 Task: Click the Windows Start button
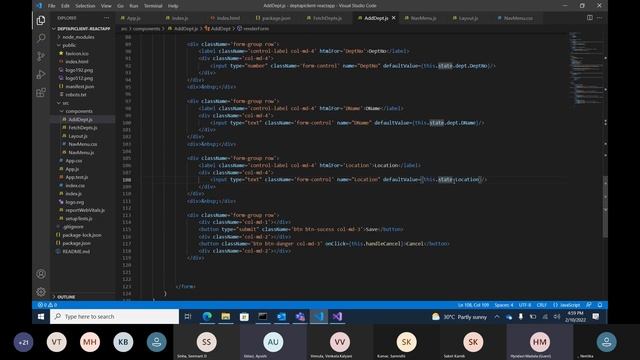pos(41,316)
